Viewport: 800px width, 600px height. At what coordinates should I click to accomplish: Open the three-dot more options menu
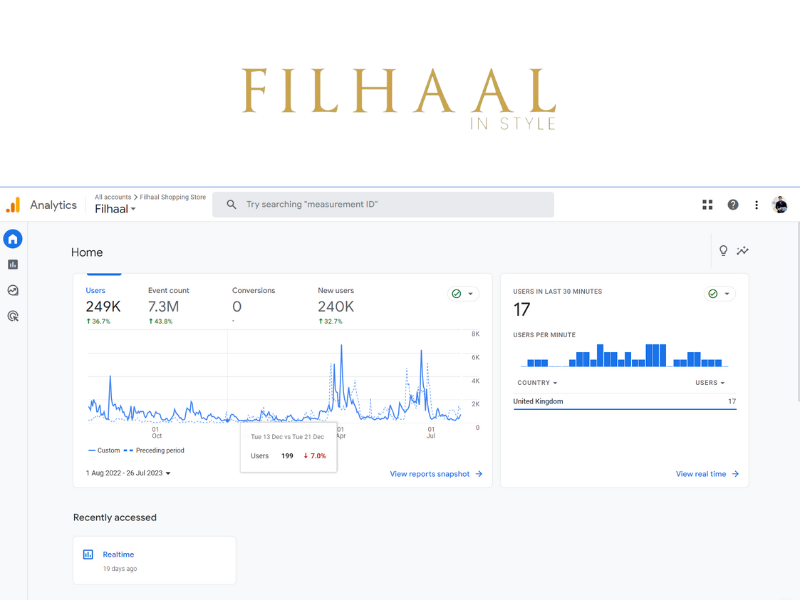coord(757,205)
